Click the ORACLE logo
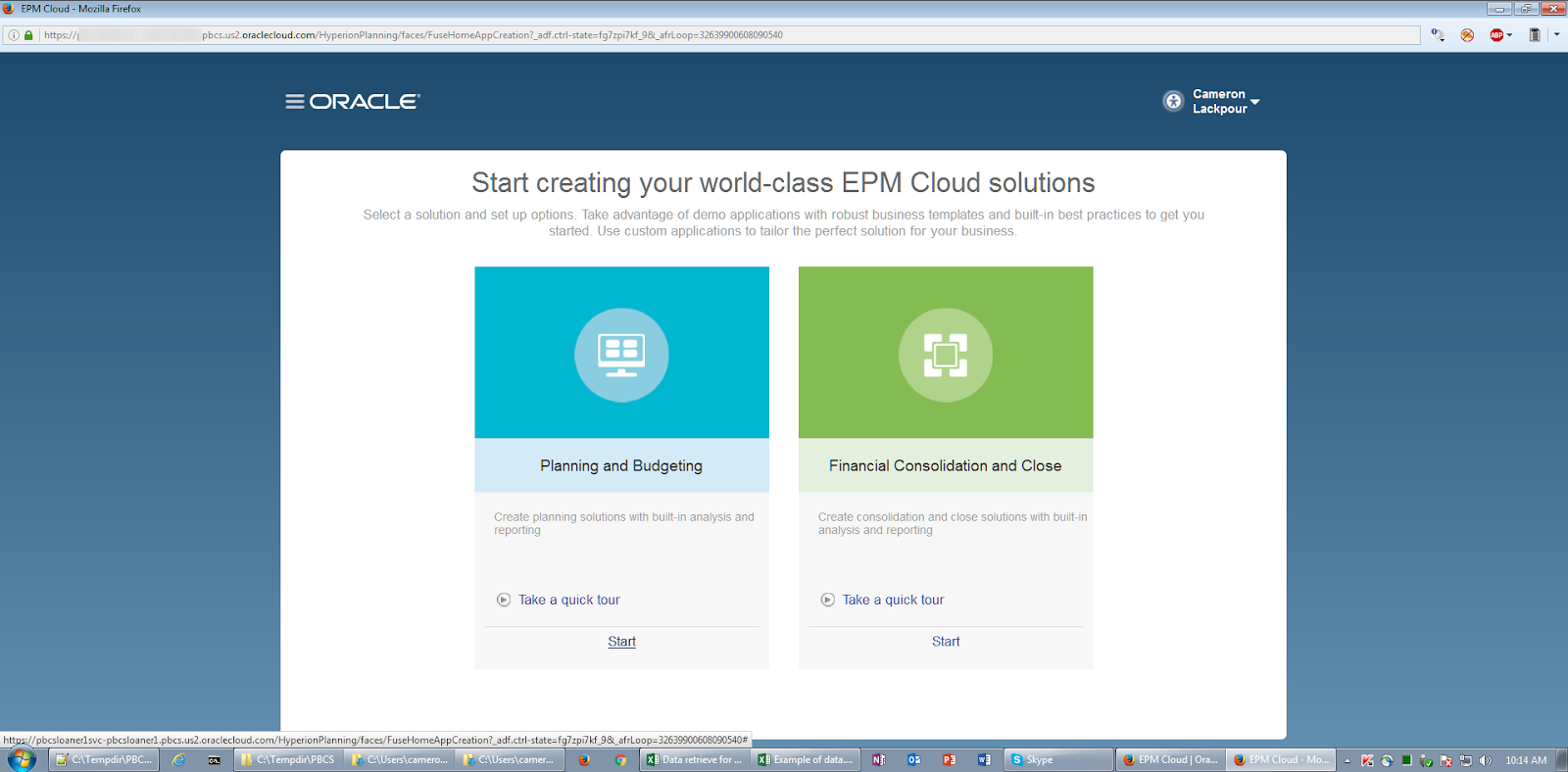Viewport: 1568px width, 772px height. [365, 101]
